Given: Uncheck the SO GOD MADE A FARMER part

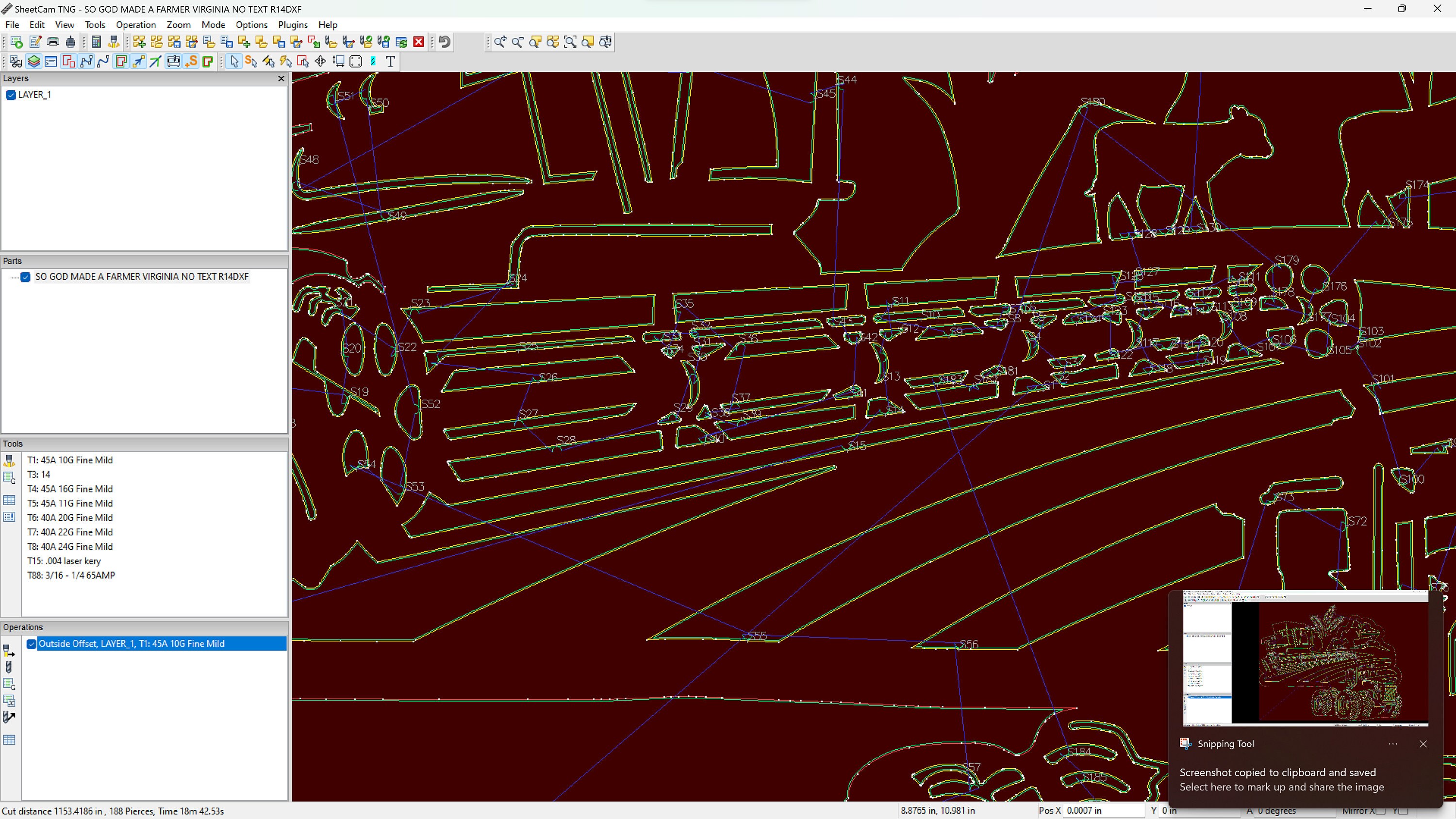Looking at the screenshot, I should (x=26, y=277).
